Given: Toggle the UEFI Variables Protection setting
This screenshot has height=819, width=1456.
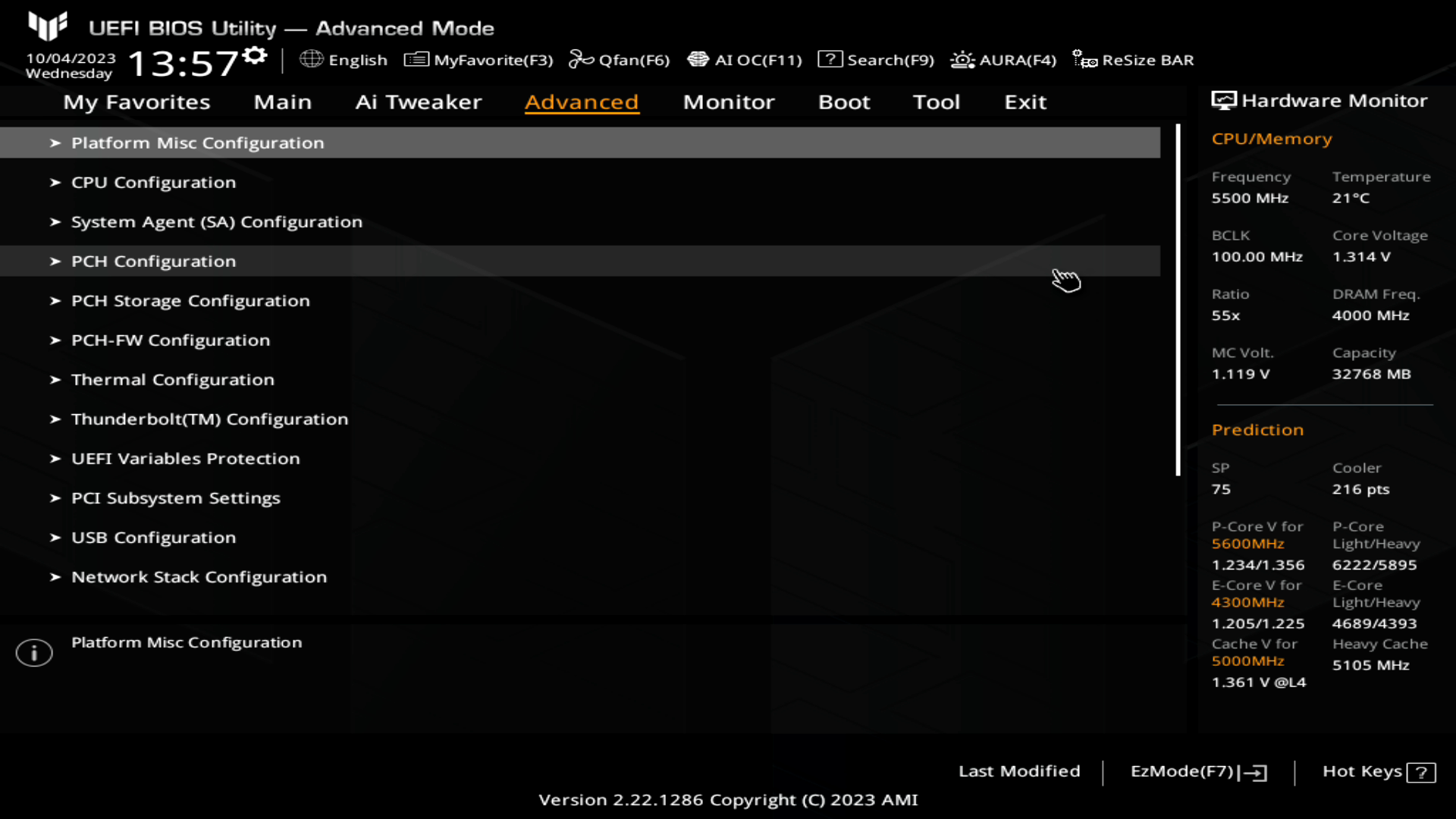Looking at the screenshot, I should 185,458.
